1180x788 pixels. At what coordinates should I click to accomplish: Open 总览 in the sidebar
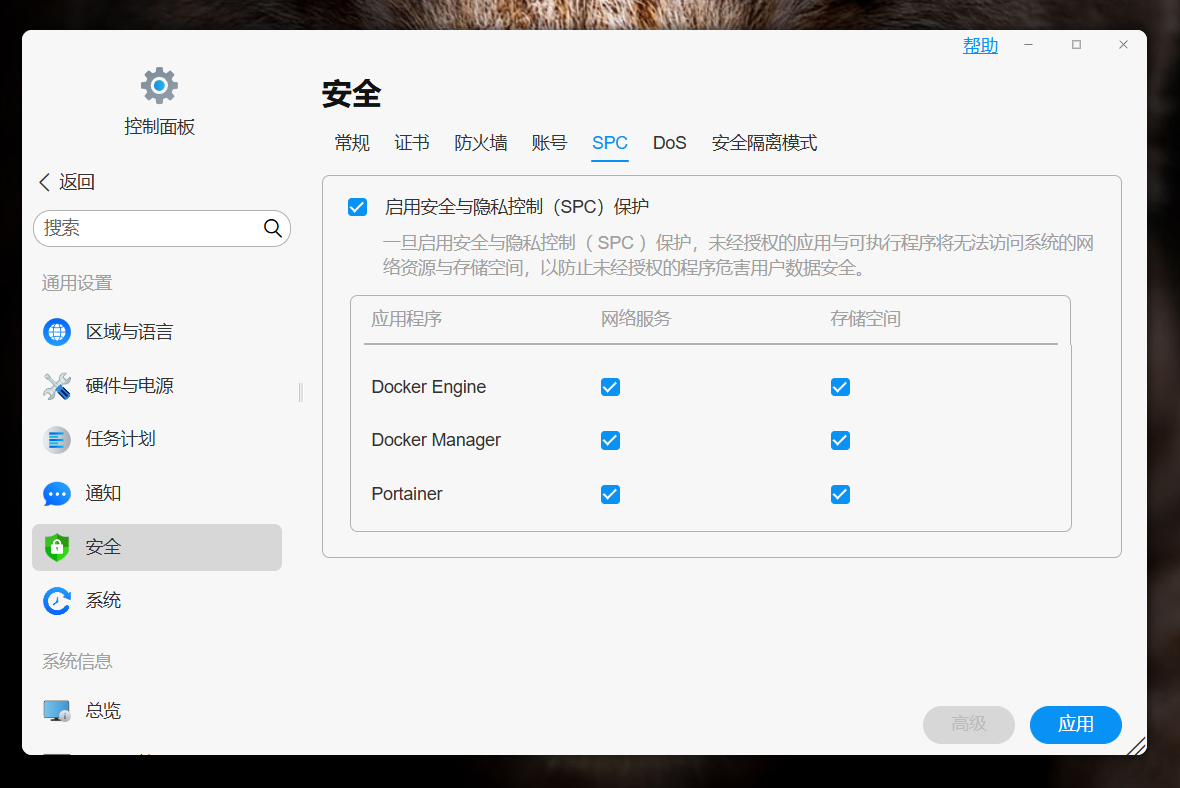pos(103,710)
